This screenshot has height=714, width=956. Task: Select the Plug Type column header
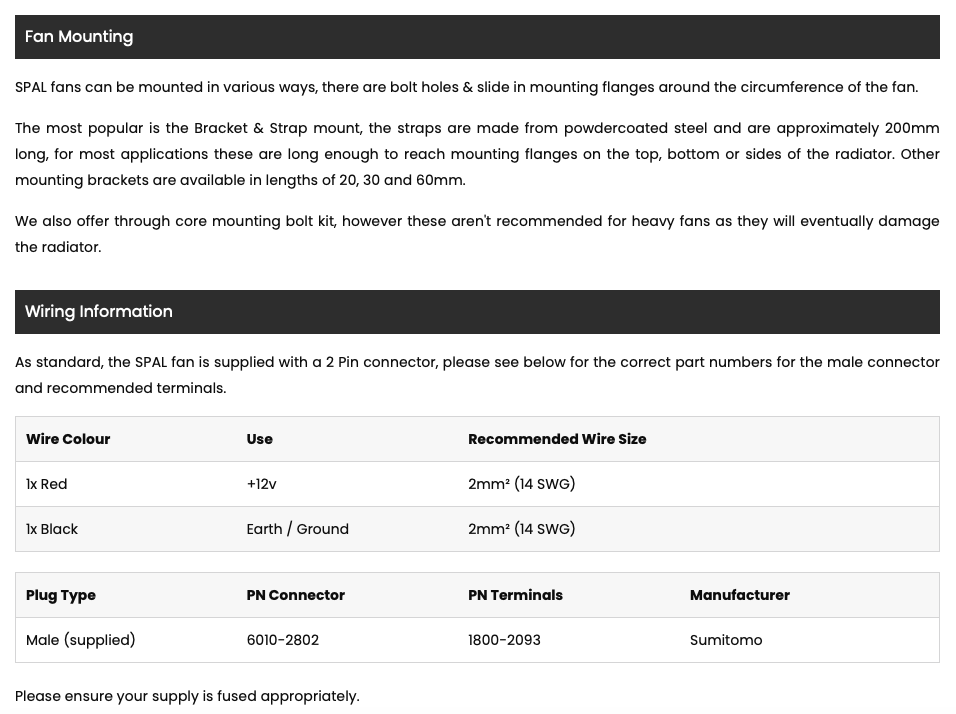click(x=60, y=596)
